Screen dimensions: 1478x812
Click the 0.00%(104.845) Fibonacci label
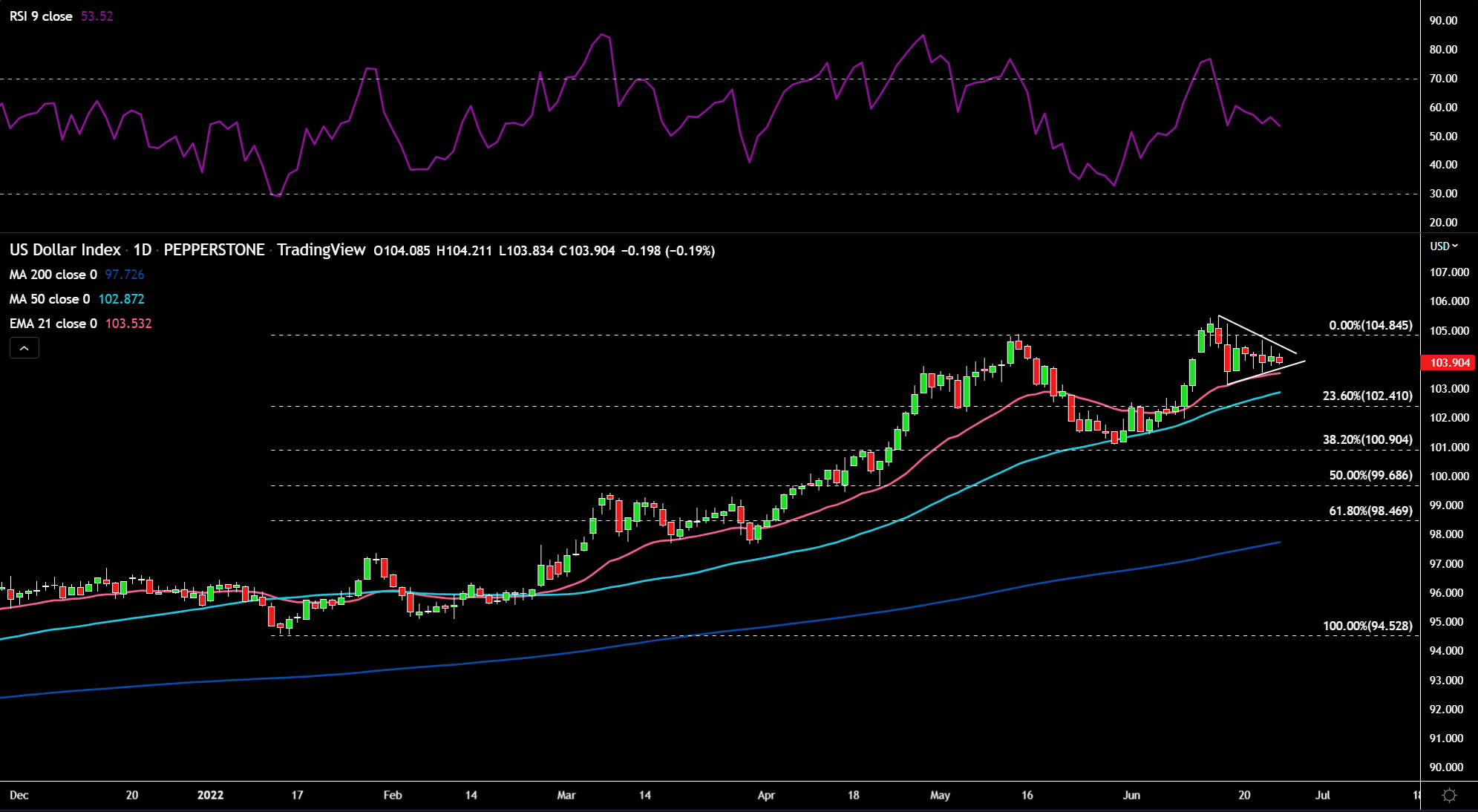[x=1370, y=326]
